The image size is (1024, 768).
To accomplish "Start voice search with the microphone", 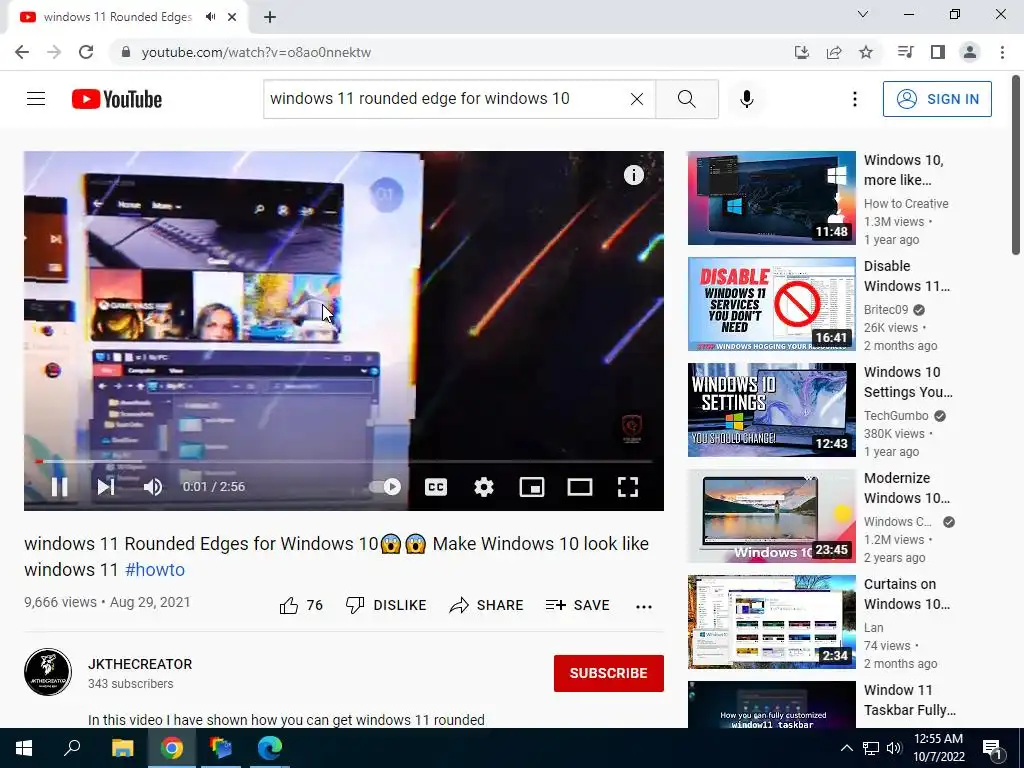I will [747, 99].
